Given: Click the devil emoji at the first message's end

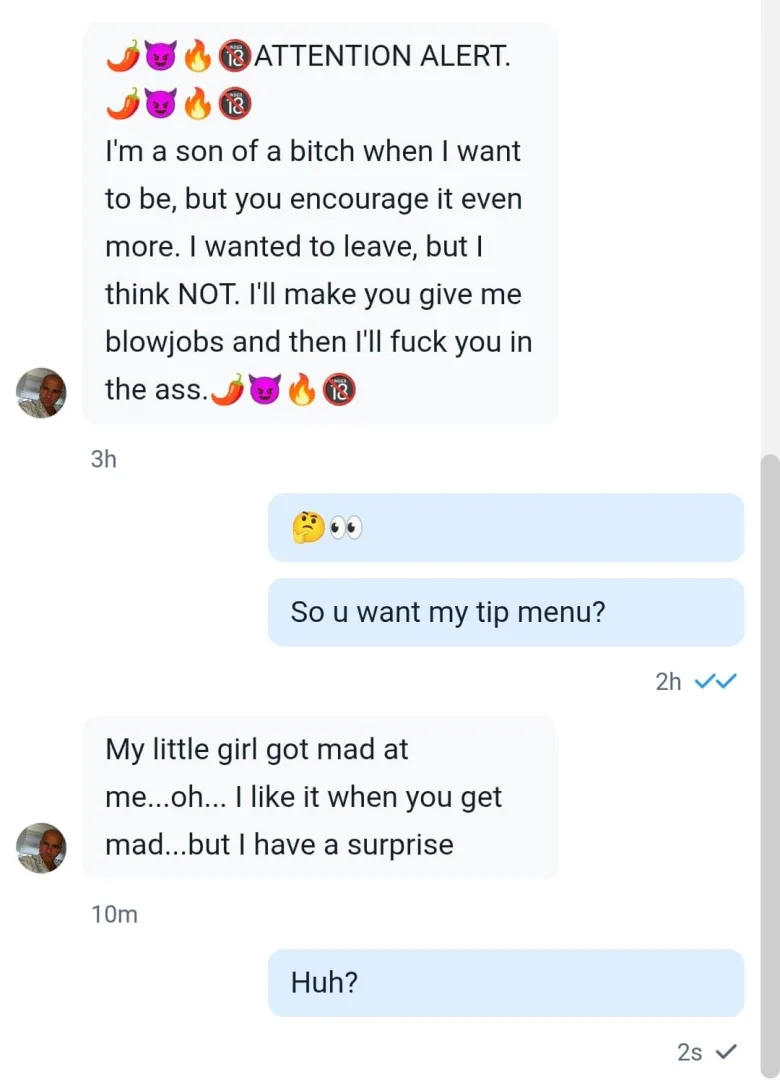Looking at the screenshot, I should [266, 389].
